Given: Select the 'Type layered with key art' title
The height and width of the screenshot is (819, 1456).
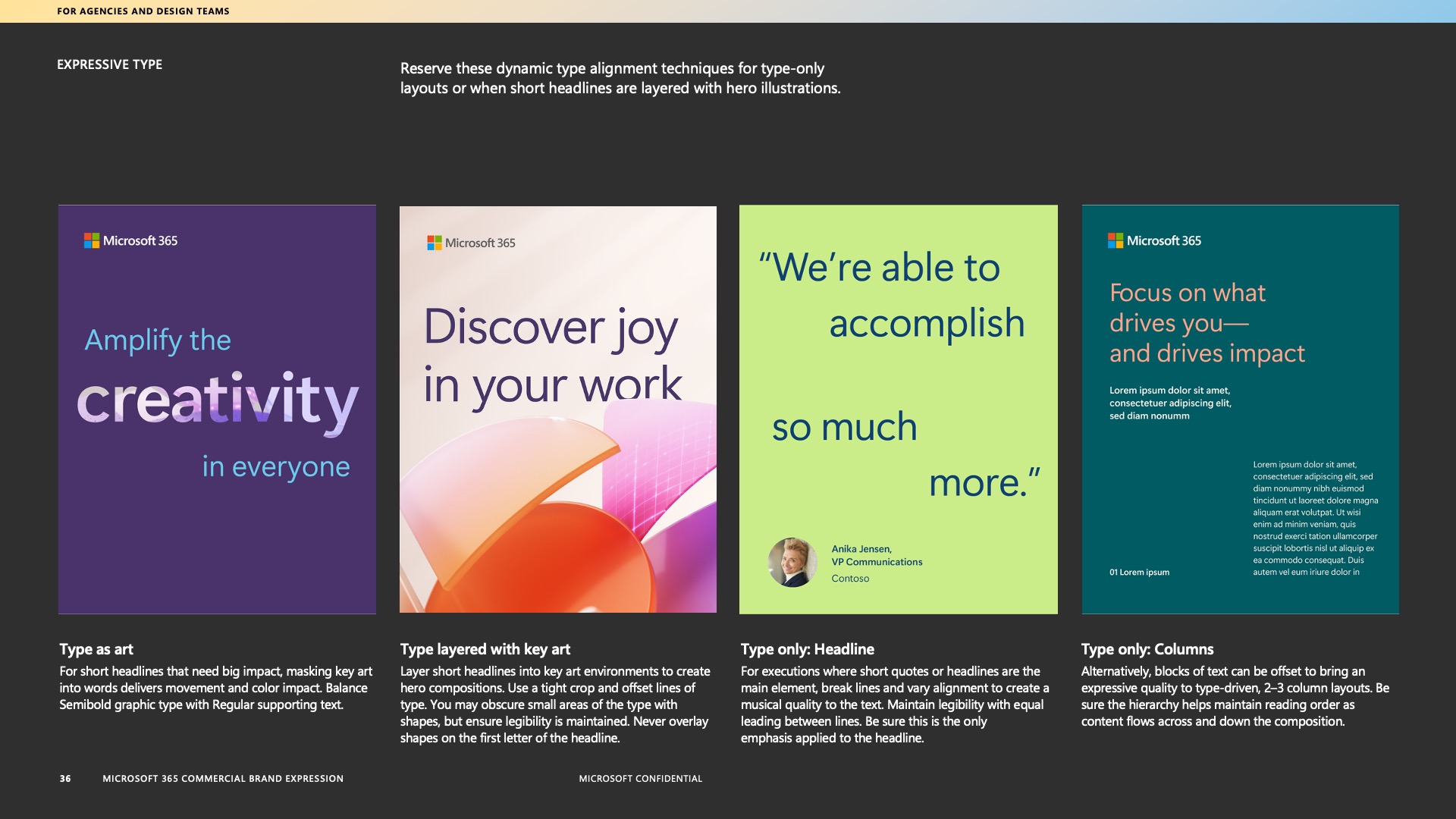Looking at the screenshot, I should click(485, 649).
